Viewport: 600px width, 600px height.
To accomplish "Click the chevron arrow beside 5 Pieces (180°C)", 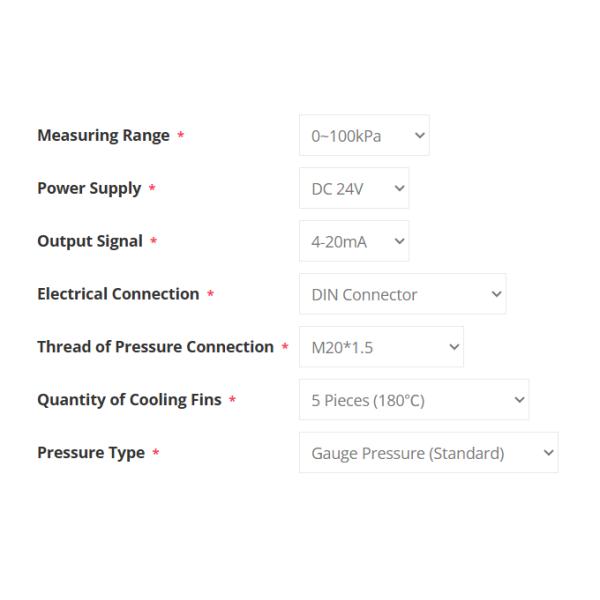I will pos(518,400).
